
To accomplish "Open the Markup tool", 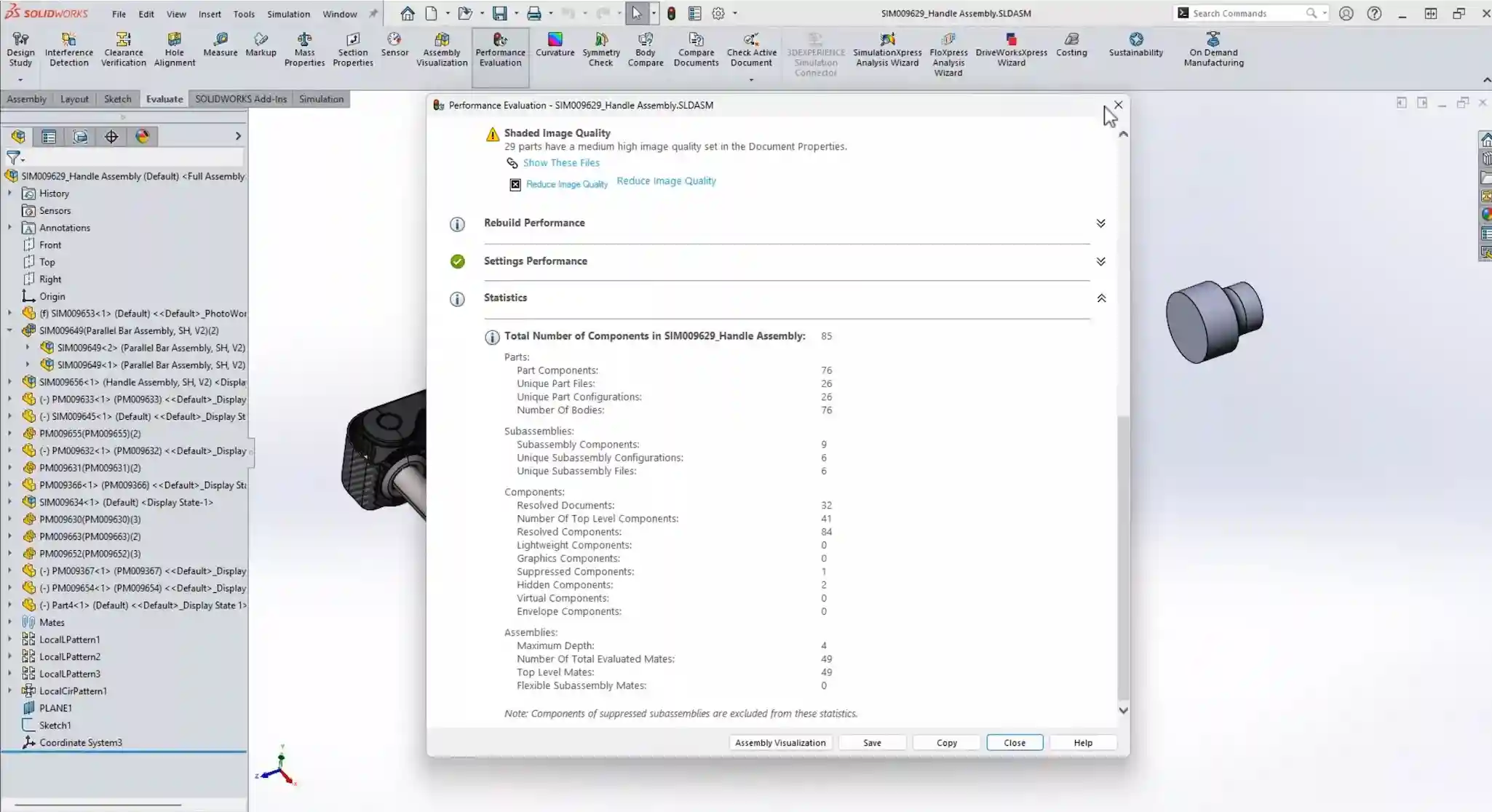I will click(x=261, y=44).
